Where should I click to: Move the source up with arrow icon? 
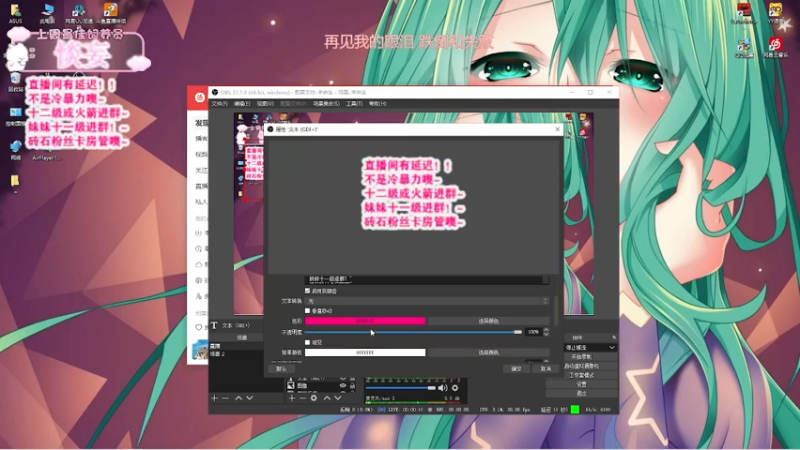(x=327, y=398)
